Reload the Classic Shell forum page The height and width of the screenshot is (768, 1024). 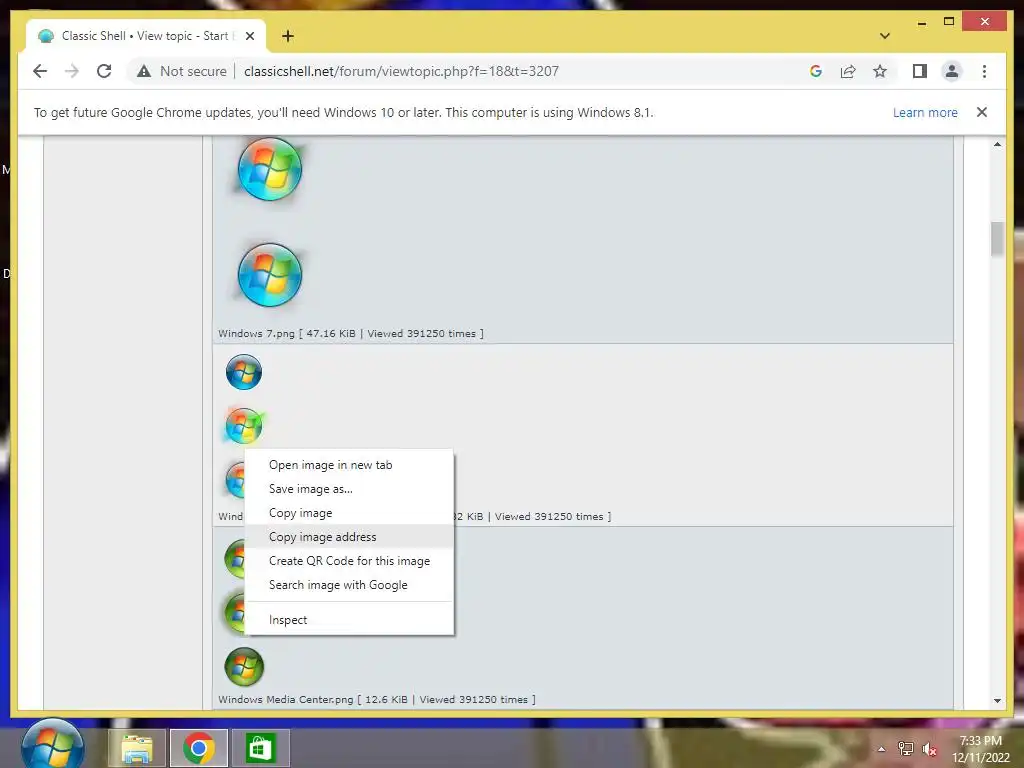[x=104, y=71]
